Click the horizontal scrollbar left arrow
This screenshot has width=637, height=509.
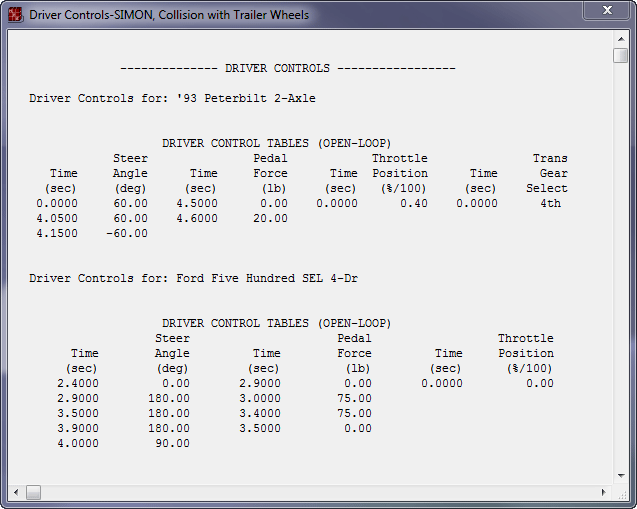(16, 493)
